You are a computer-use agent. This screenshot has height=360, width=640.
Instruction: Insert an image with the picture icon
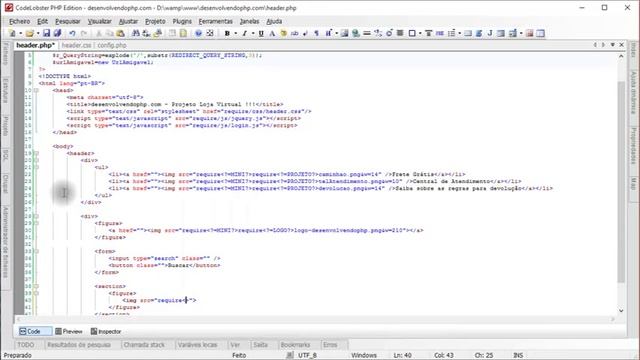(x=344, y=33)
